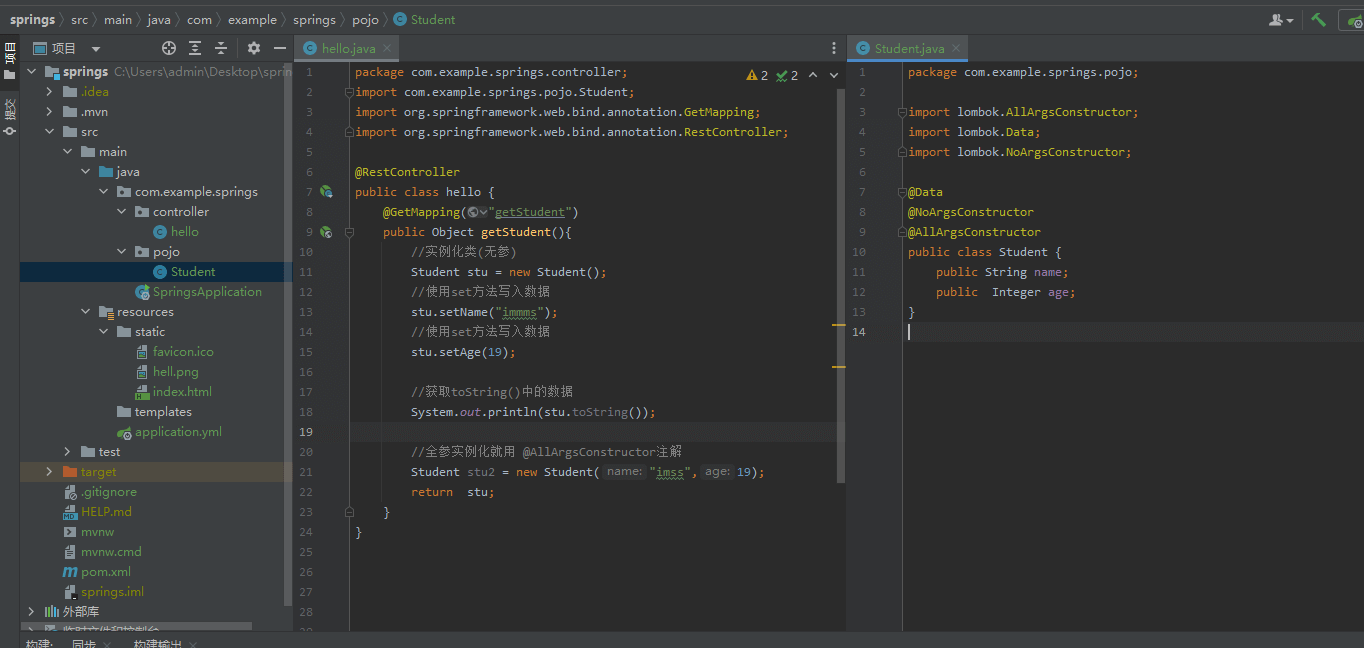
Task: Click the 'example' breadcrumb in navigation bar
Action: point(252,19)
